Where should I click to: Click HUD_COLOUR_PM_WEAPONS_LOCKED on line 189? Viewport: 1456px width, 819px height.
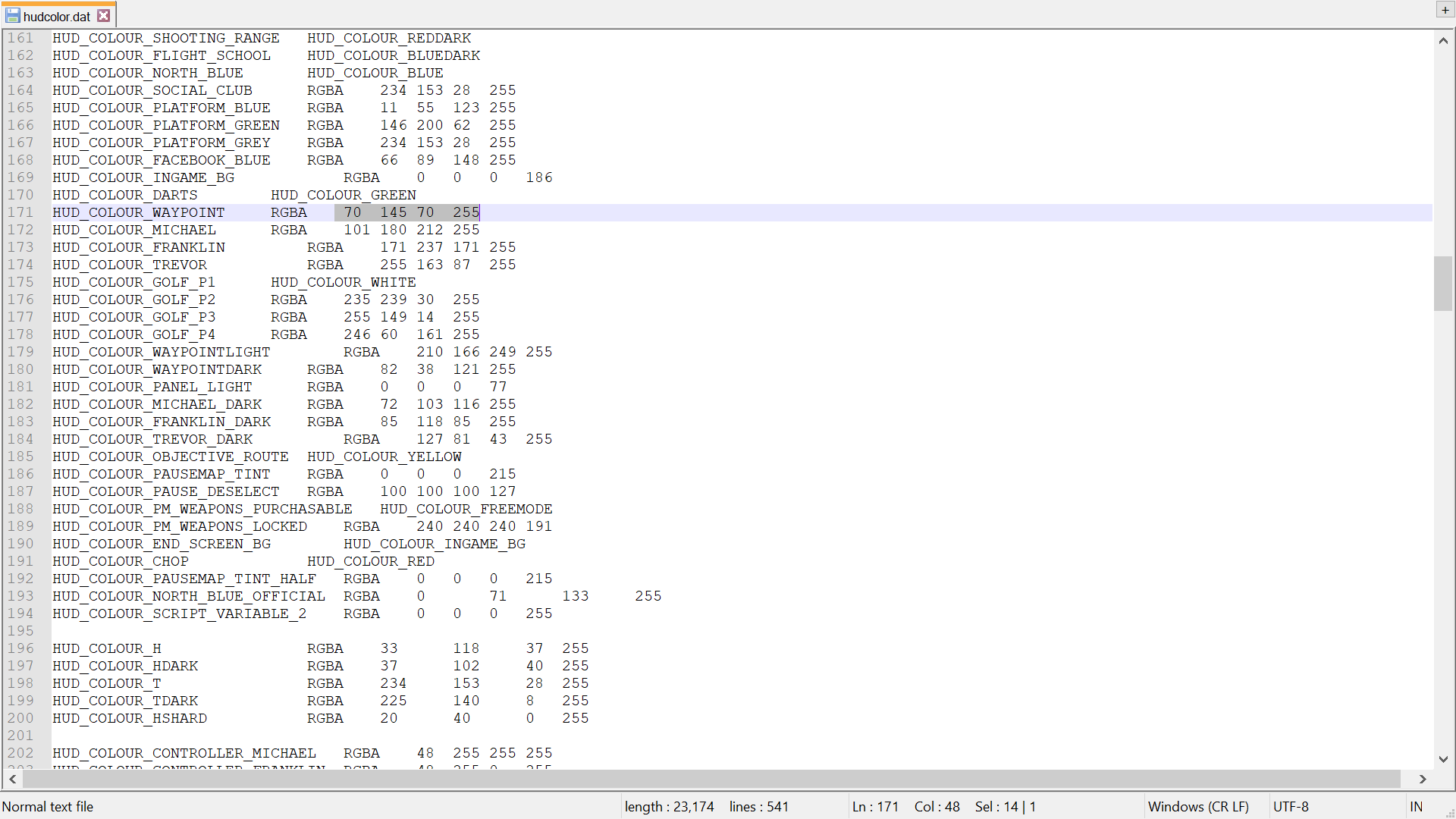click(180, 526)
